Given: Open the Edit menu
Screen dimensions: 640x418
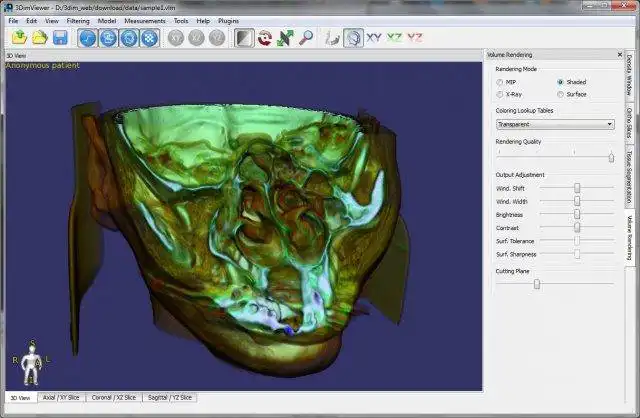Looking at the screenshot, I should click(x=31, y=21).
